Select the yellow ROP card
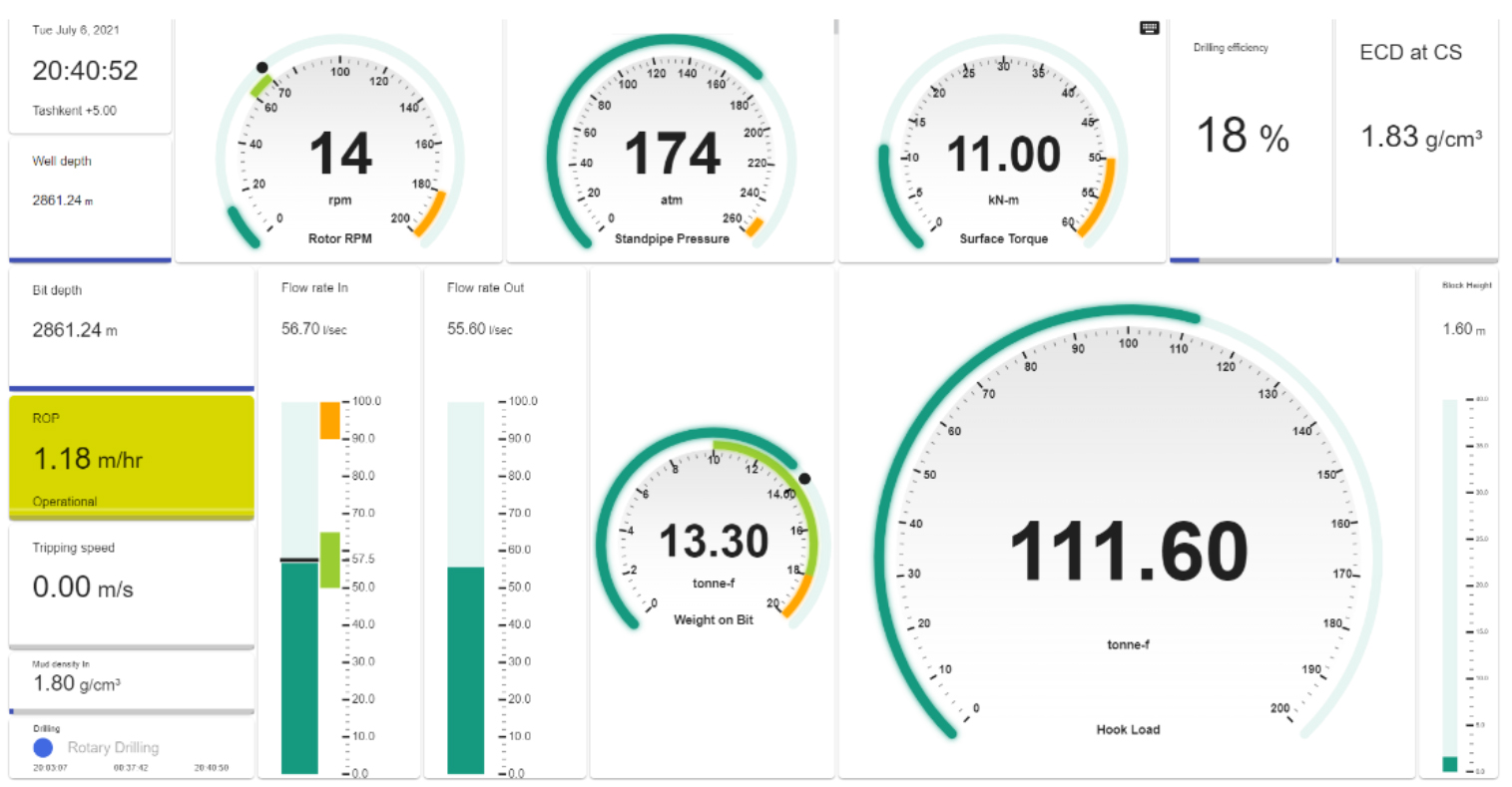The height and width of the screenshot is (787, 1512). coord(131,457)
